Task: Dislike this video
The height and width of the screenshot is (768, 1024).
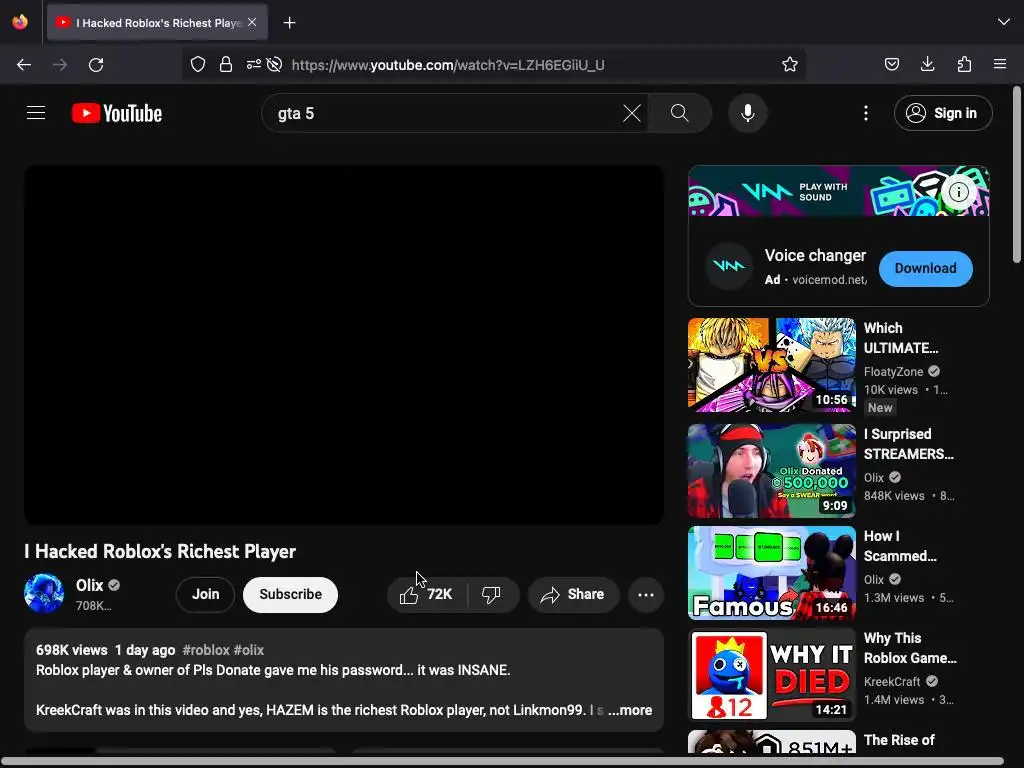Action: pyautogui.click(x=492, y=594)
